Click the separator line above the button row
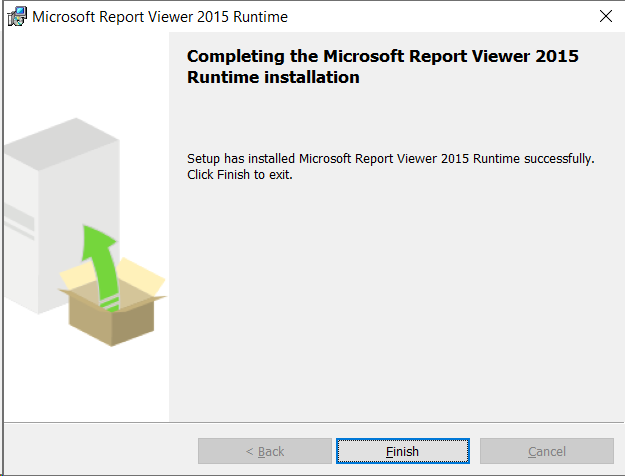The width and height of the screenshot is (625, 476). point(312,422)
